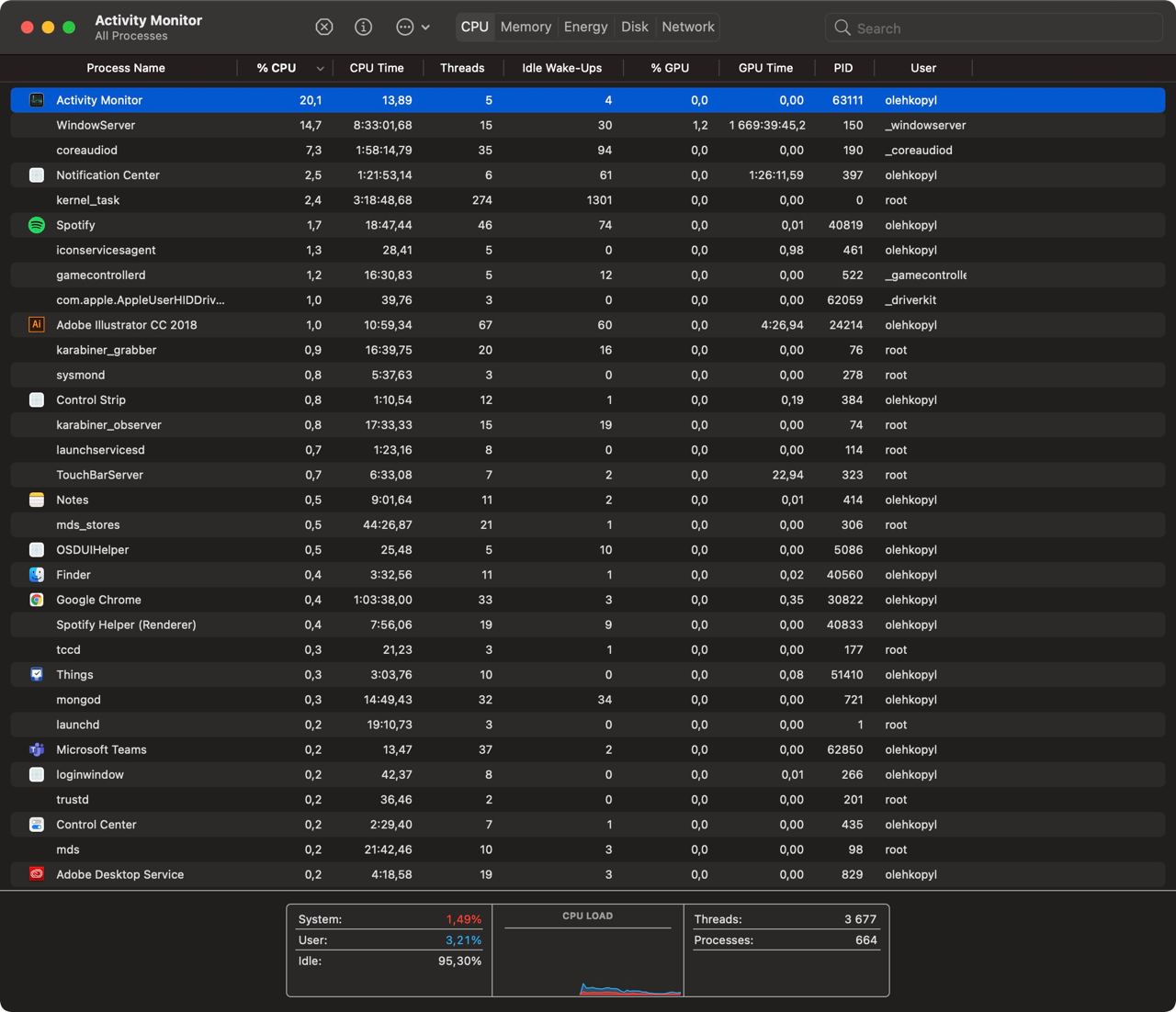1176x1012 pixels.
Task: Expand the More actions dropdown chevron
Action: point(425,28)
